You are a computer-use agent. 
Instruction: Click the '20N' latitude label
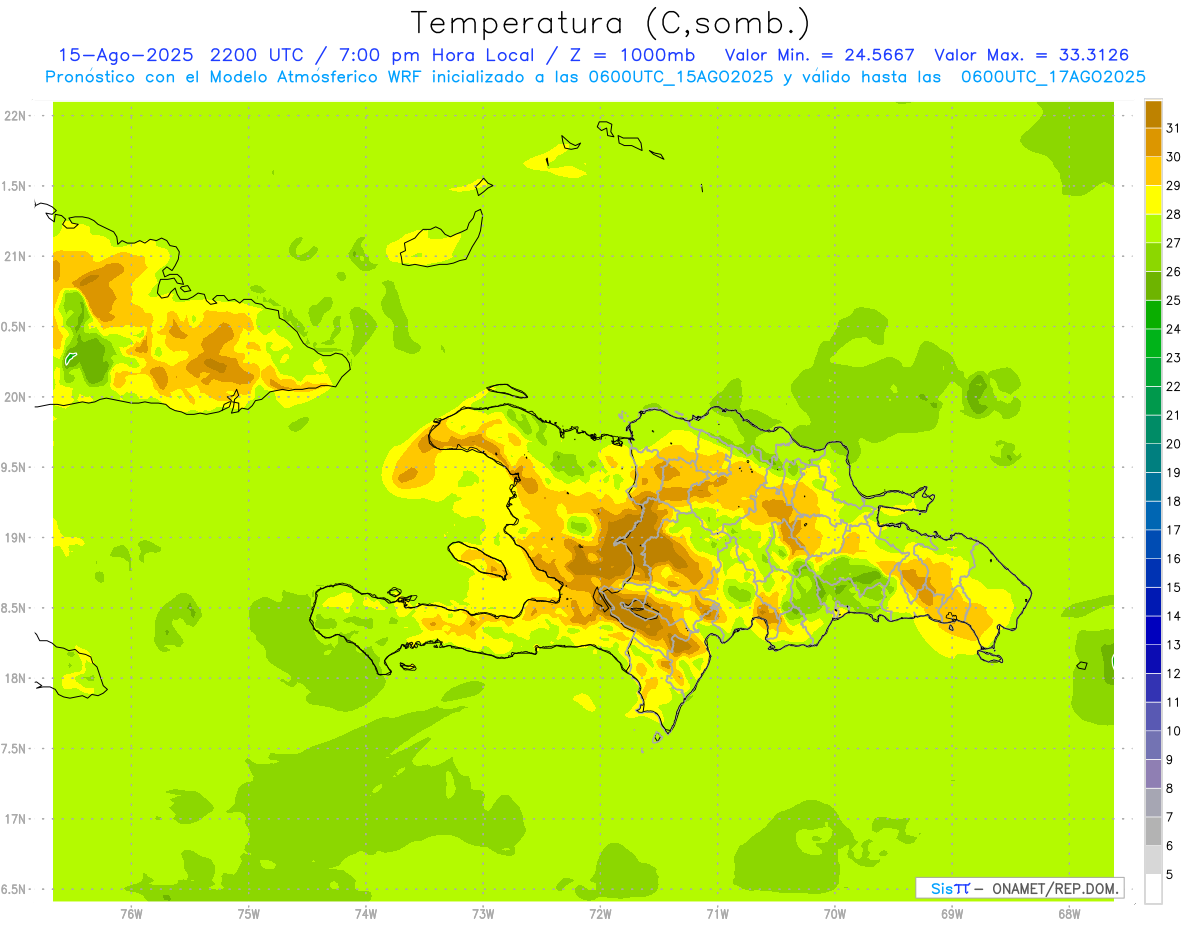coord(15,397)
